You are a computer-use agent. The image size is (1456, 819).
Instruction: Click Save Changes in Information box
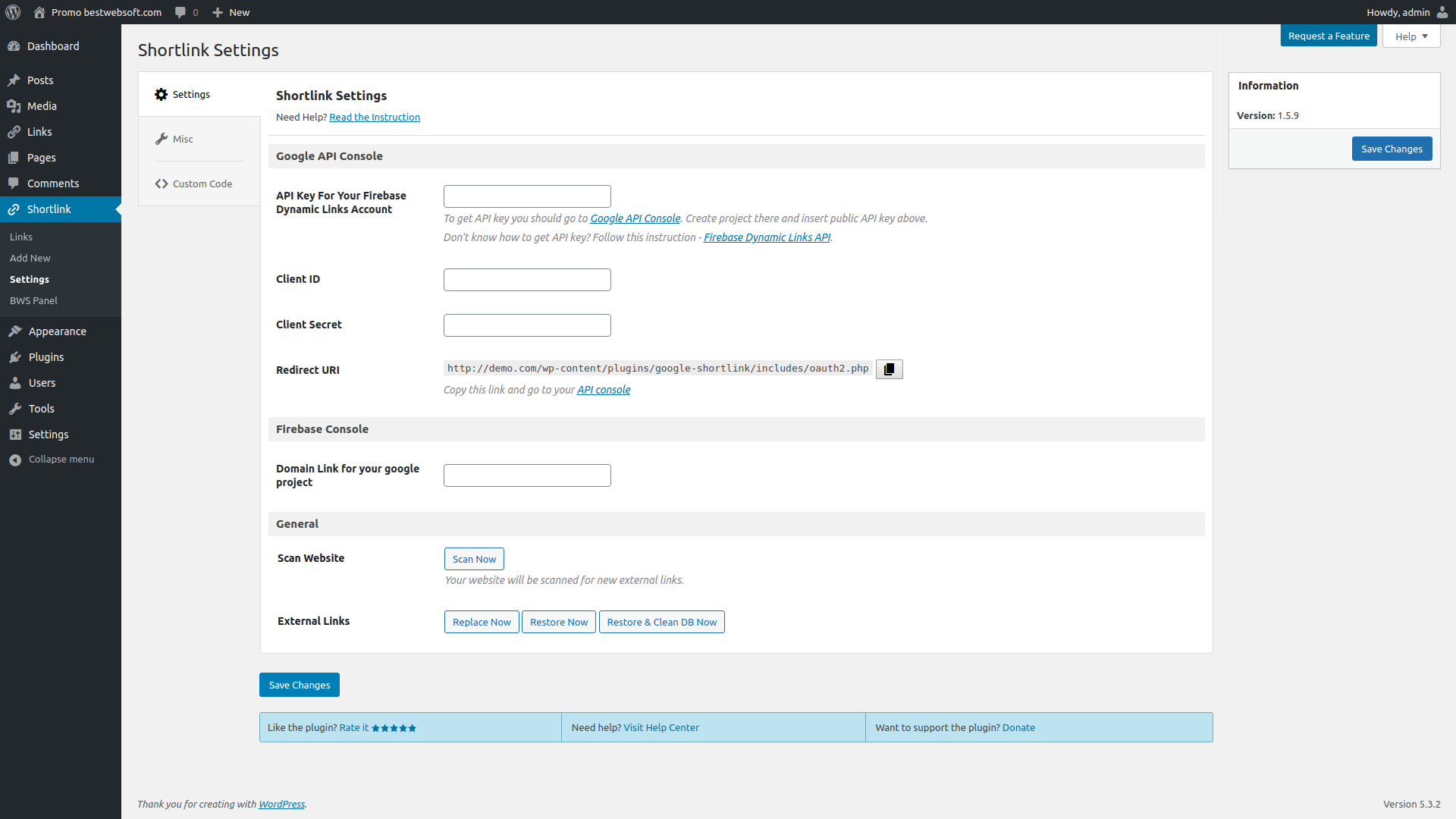(1392, 149)
